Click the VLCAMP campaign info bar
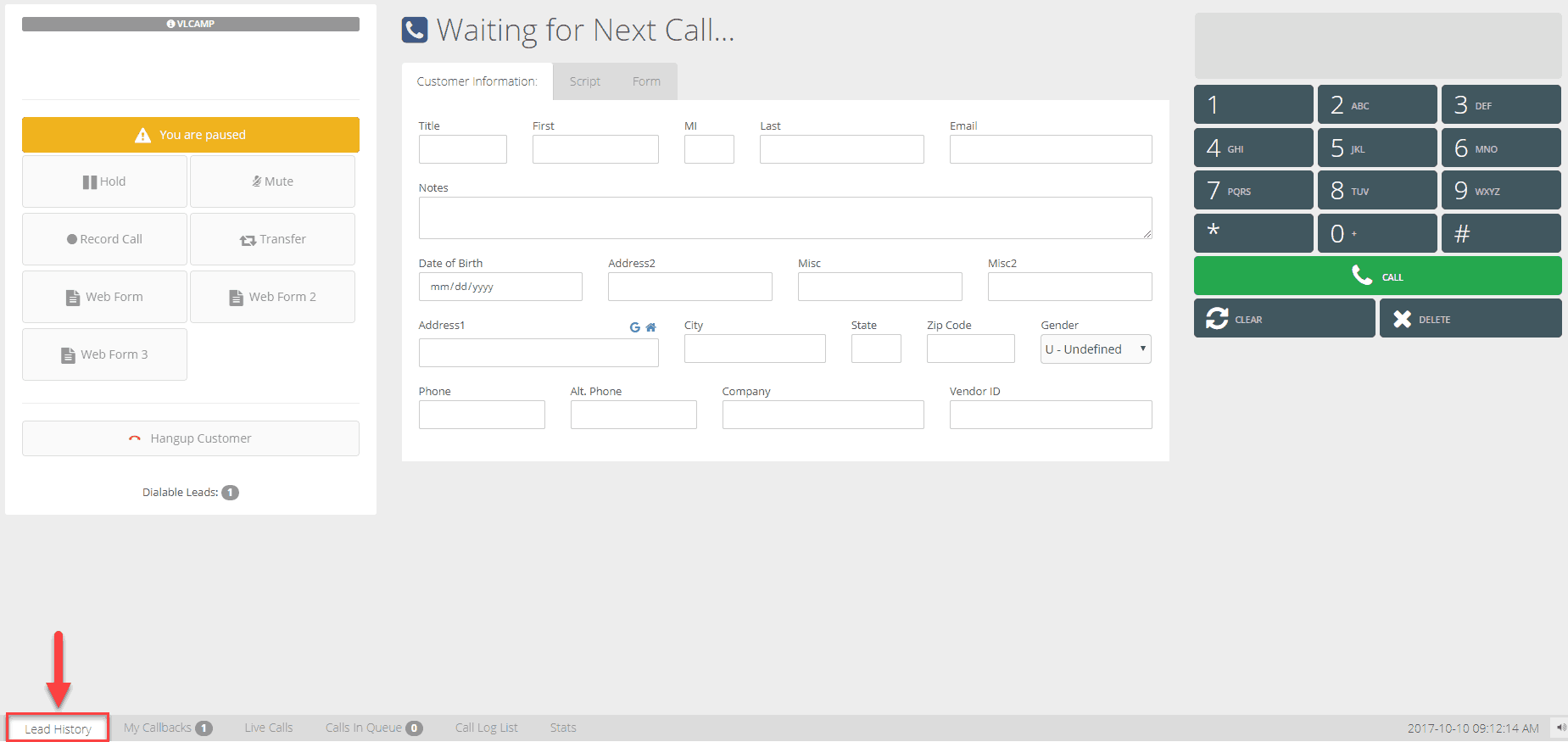 click(x=191, y=24)
